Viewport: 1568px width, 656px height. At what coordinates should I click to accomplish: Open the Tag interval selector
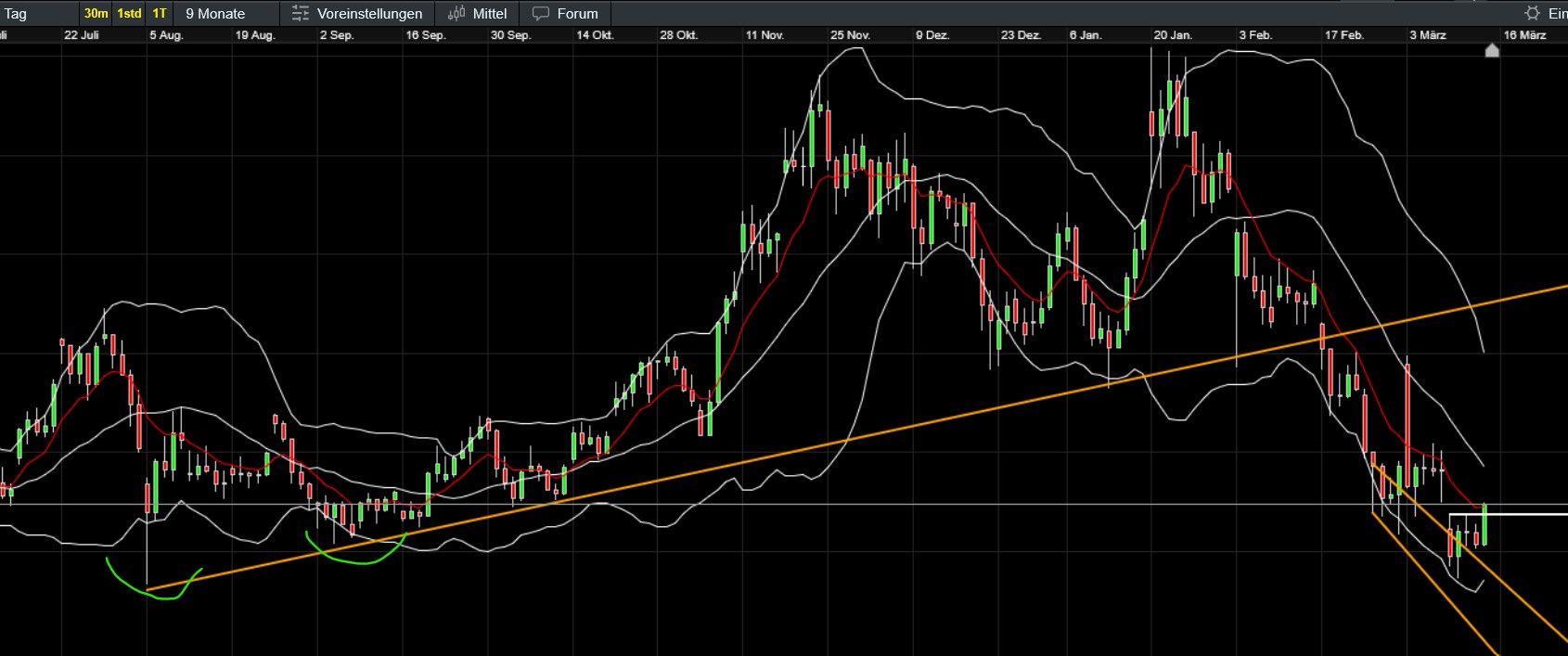tap(39, 13)
